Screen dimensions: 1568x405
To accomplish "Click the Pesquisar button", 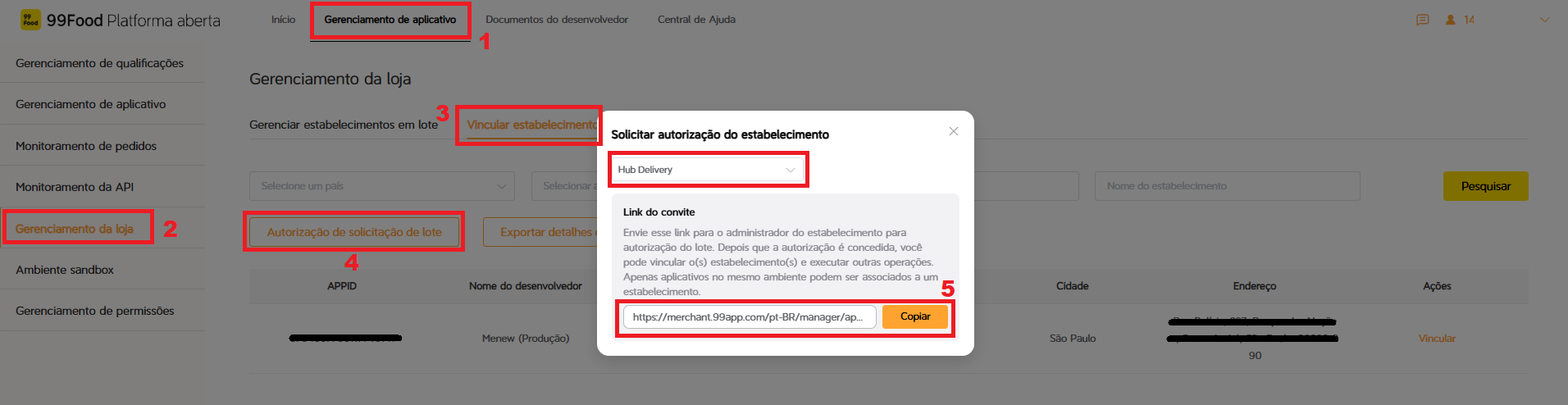I will coord(1485,186).
